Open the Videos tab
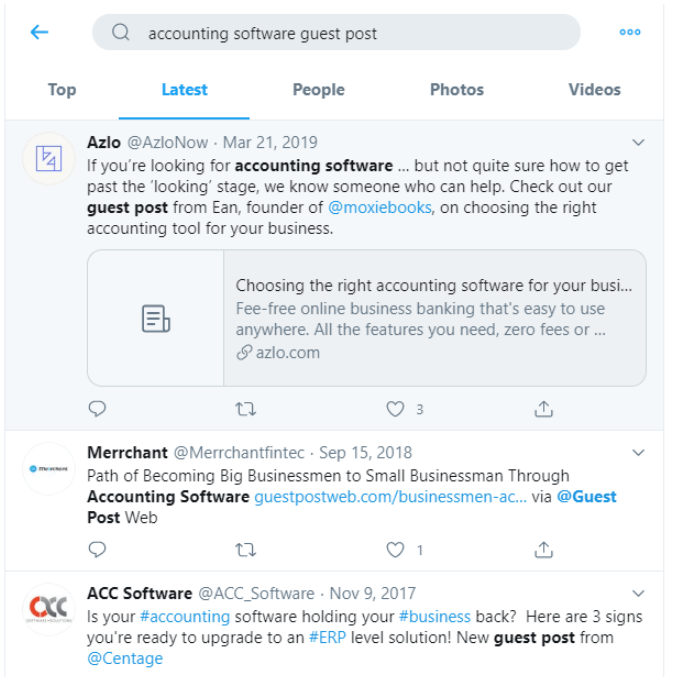The width and height of the screenshot is (674, 693). click(594, 90)
